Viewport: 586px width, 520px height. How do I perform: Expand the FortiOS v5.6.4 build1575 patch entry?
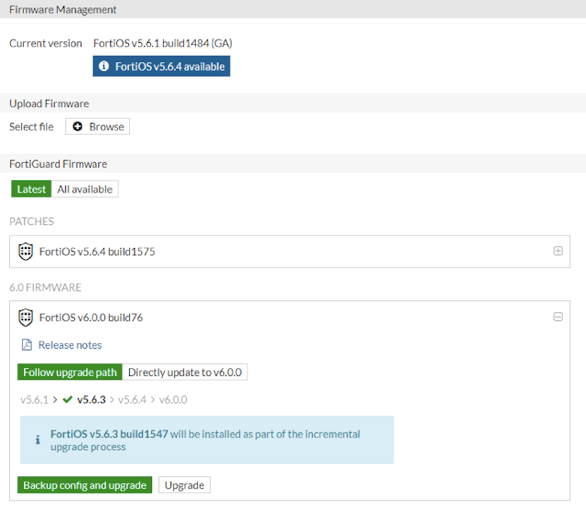click(558, 251)
